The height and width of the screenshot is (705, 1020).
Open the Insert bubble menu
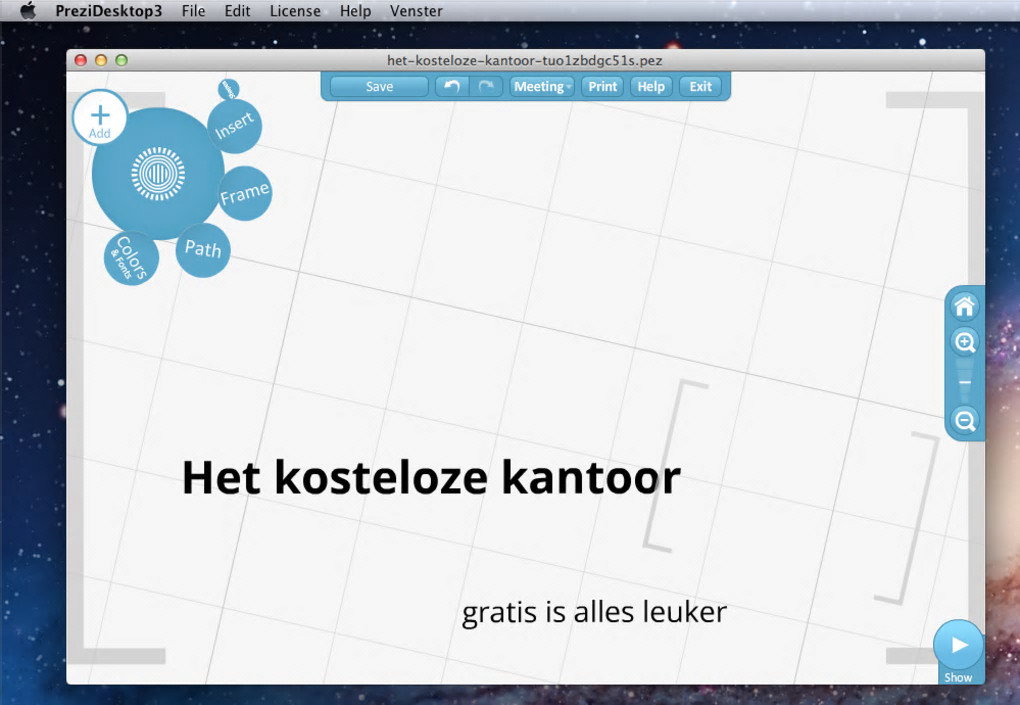(234, 126)
